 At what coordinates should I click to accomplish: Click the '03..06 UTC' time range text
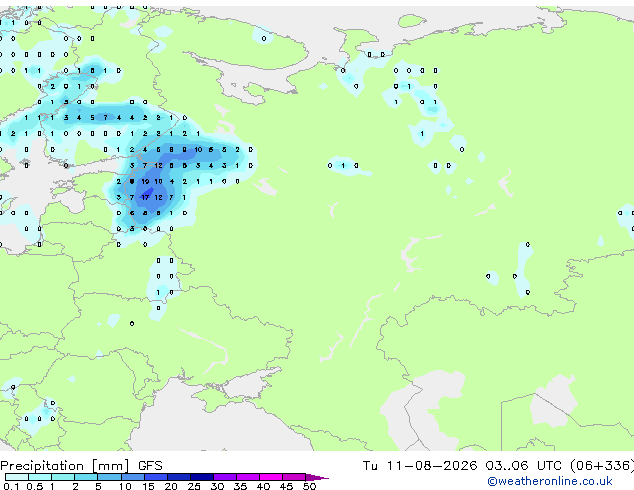[x=524, y=466]
